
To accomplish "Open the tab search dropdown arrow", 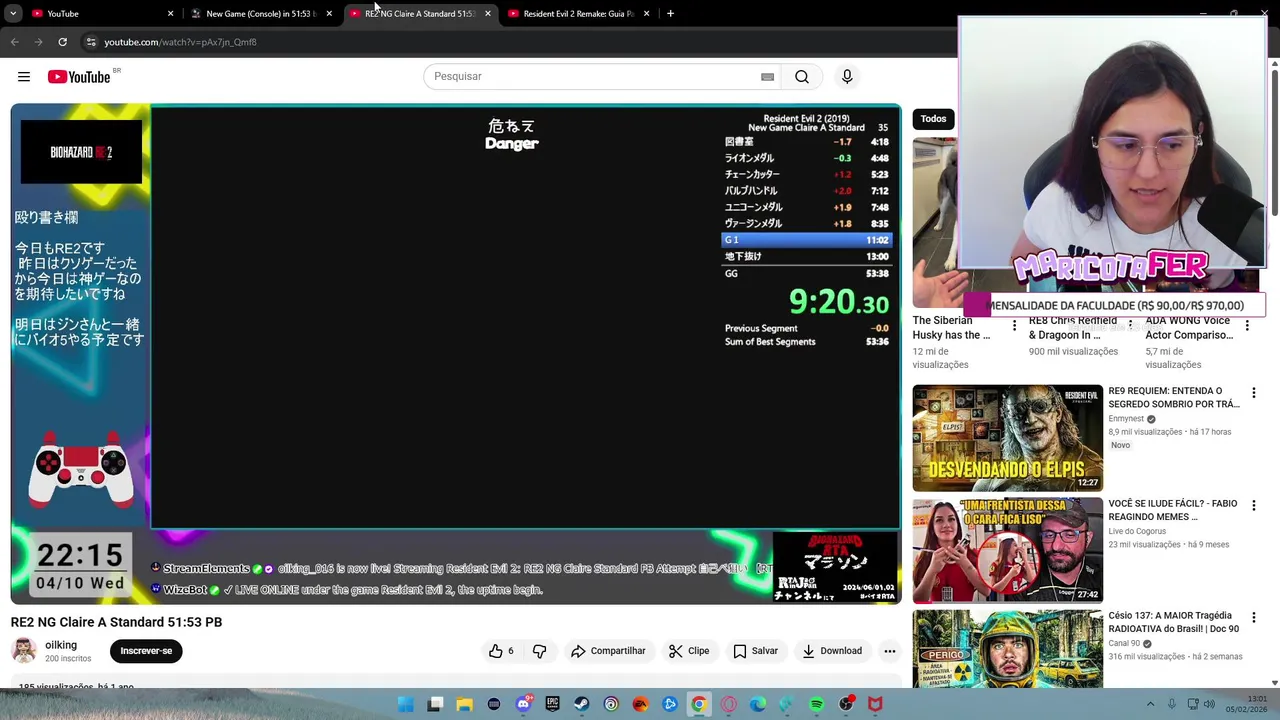I will tap(13, 14).
